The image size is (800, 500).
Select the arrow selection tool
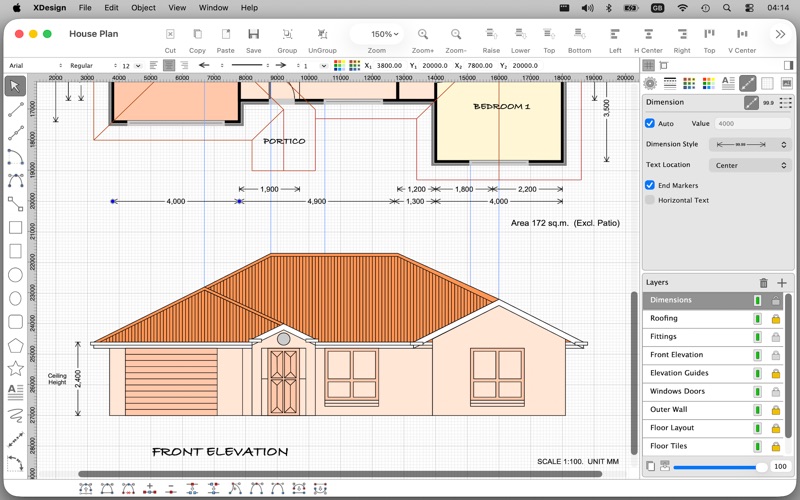click(x=15, y=86)
